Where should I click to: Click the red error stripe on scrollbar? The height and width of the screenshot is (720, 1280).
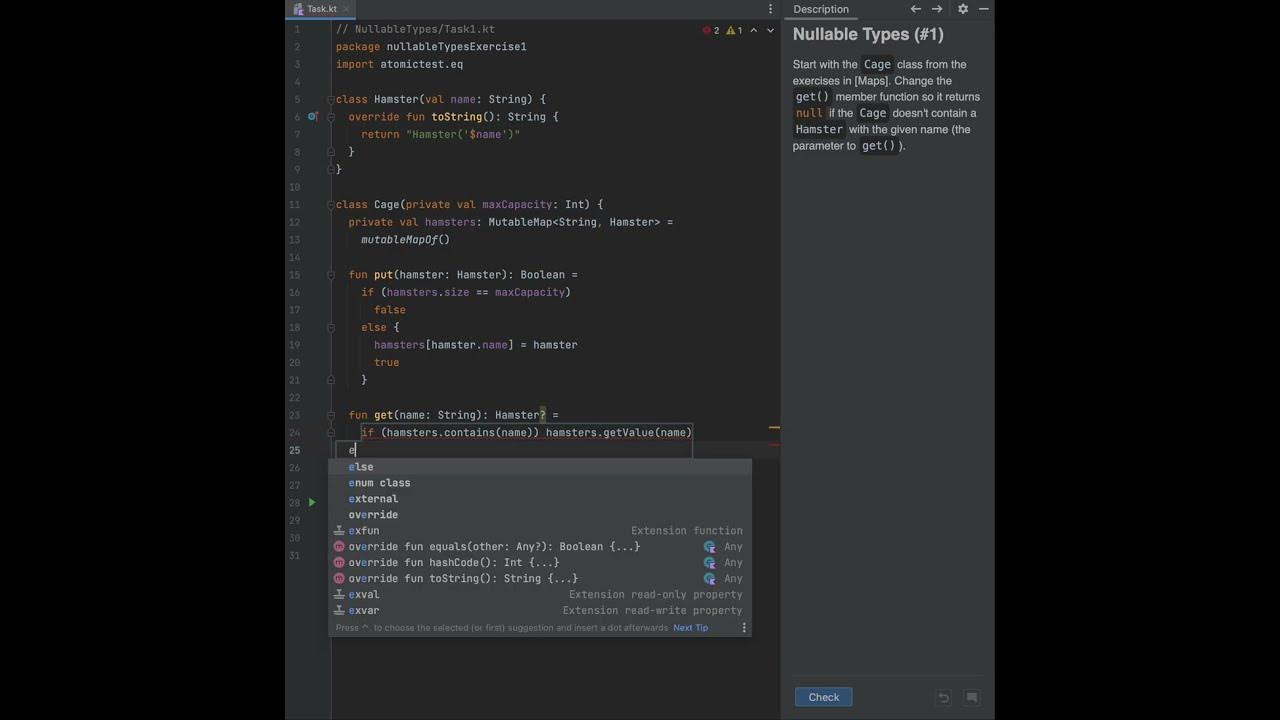point(774,444)
